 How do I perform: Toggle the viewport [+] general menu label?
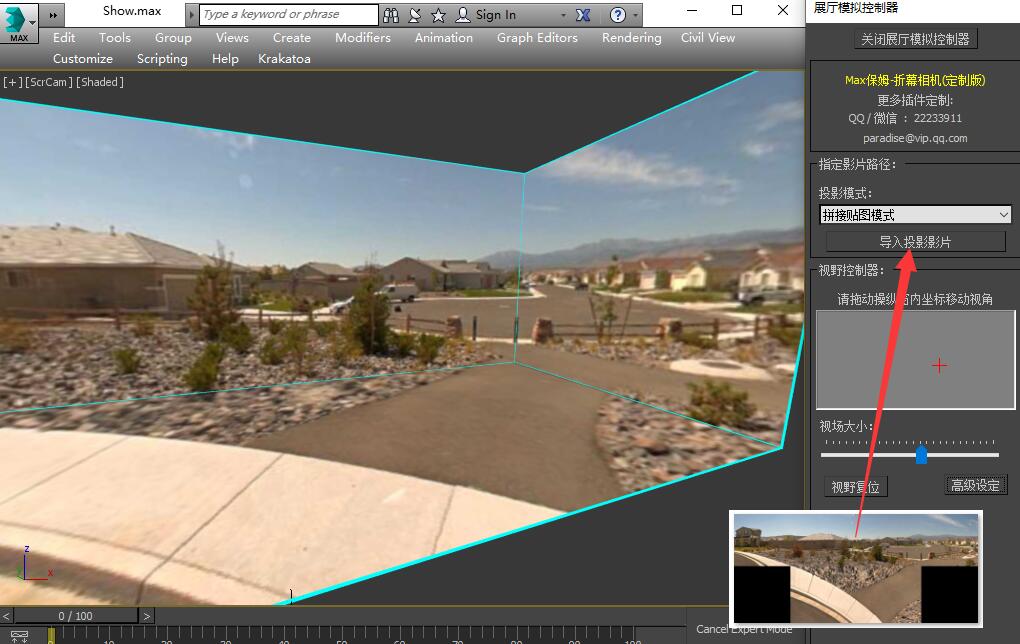point(12,82)
